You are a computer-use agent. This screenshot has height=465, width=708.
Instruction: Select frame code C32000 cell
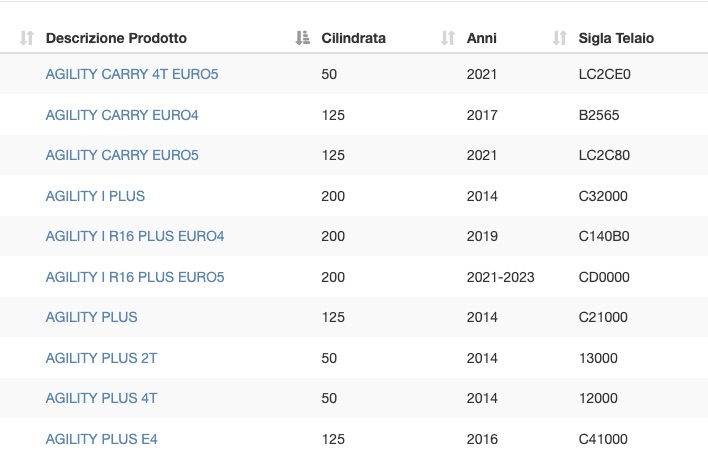[x=603, y=196]
